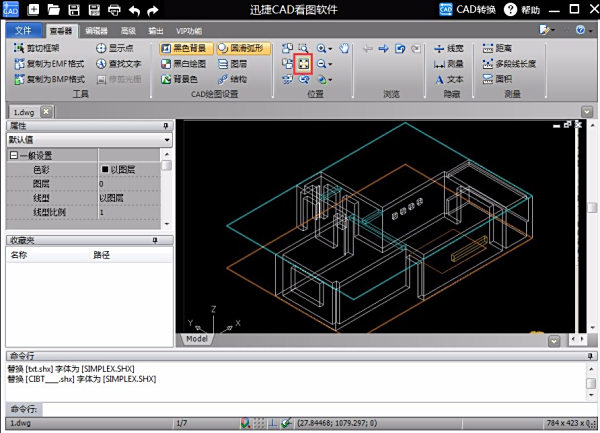Click the 线型 value field
The height and width of the screenshot is (433, 600).
pyautogui.click(x=130, y=198)
